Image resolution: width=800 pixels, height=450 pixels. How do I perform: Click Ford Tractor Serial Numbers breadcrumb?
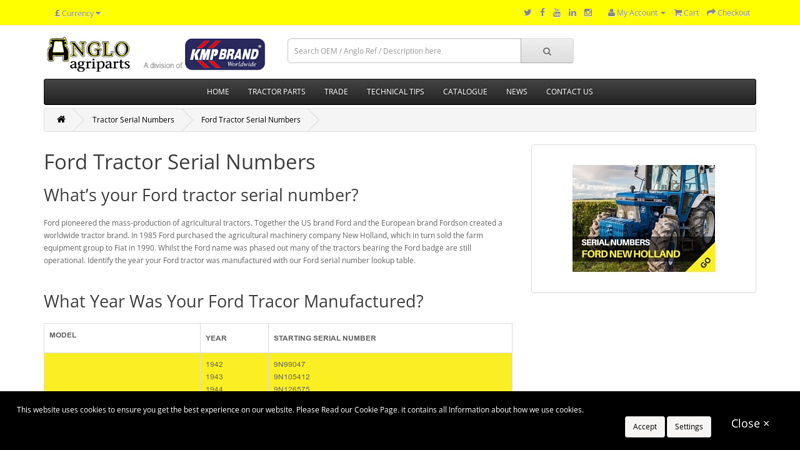coord(251,120)
